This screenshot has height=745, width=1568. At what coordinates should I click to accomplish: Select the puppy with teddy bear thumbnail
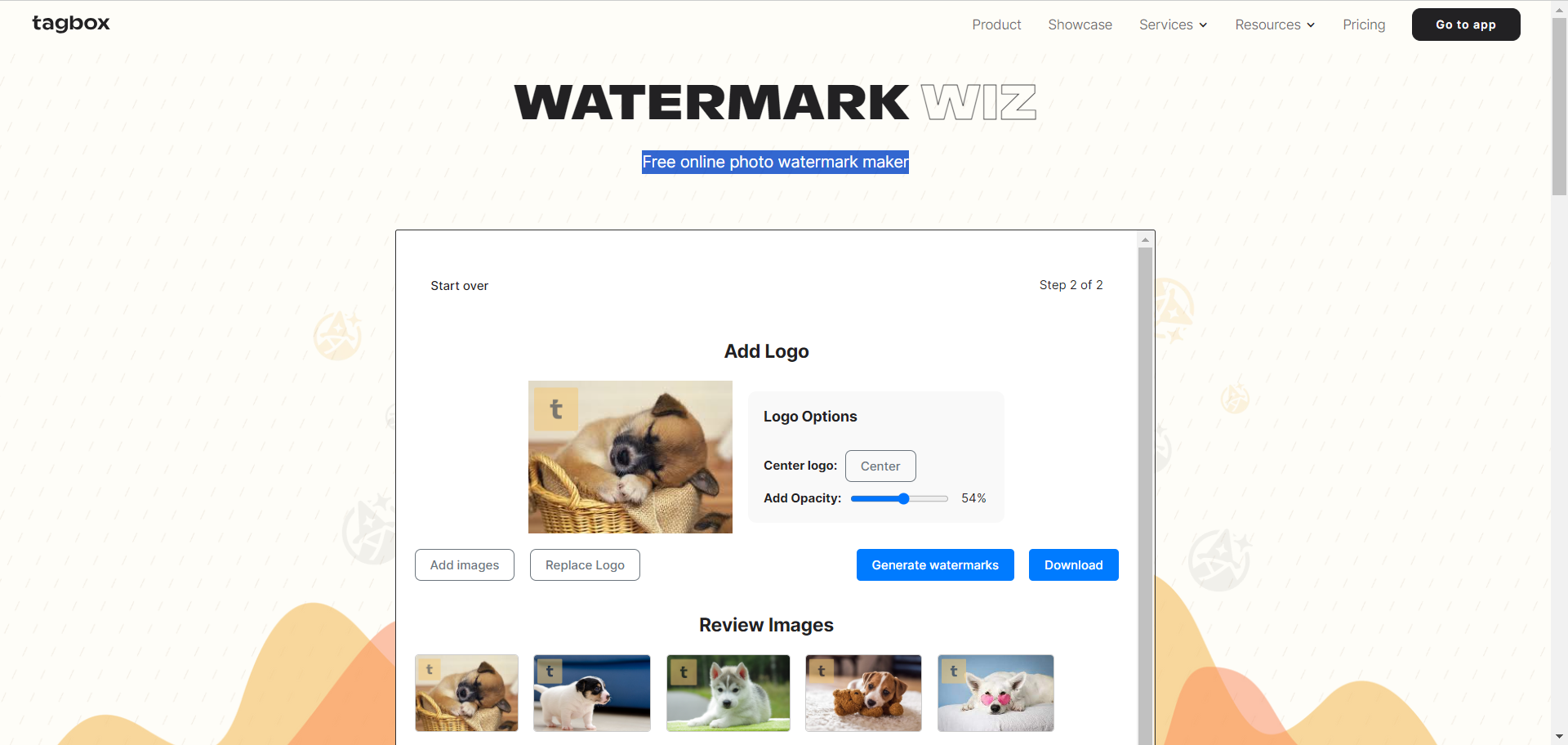point(863,693)
